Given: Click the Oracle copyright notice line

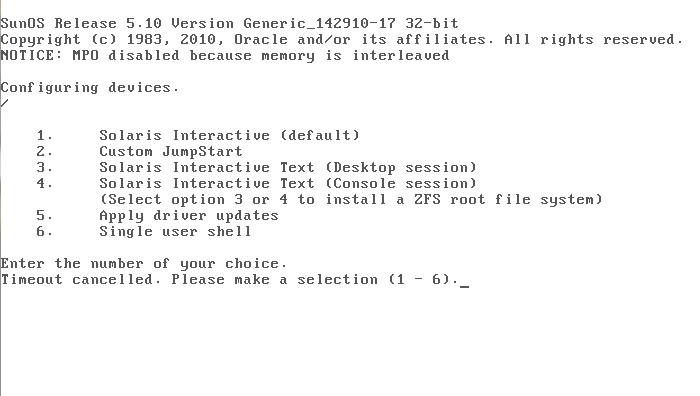Looking at the screenshot, I should (x=342, y=40).
